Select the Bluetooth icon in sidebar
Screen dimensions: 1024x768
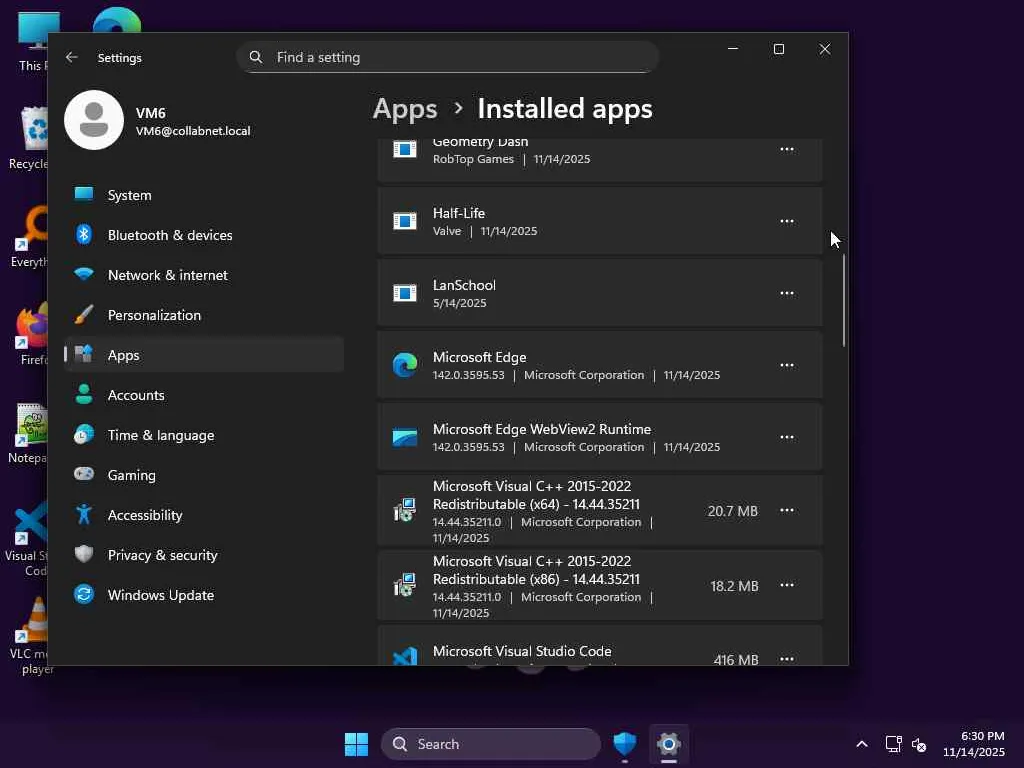84,234
